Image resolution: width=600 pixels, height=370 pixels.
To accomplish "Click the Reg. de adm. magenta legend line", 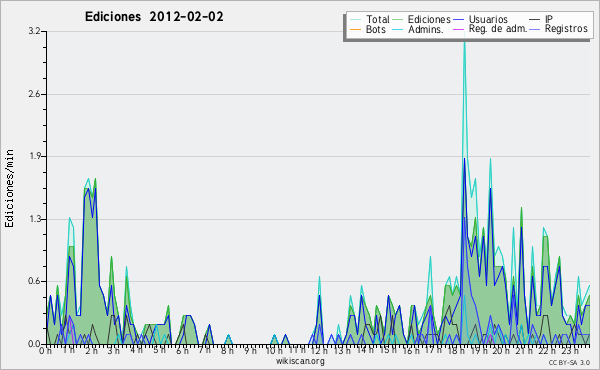I will pyautogui.click(x=458, y=29).
